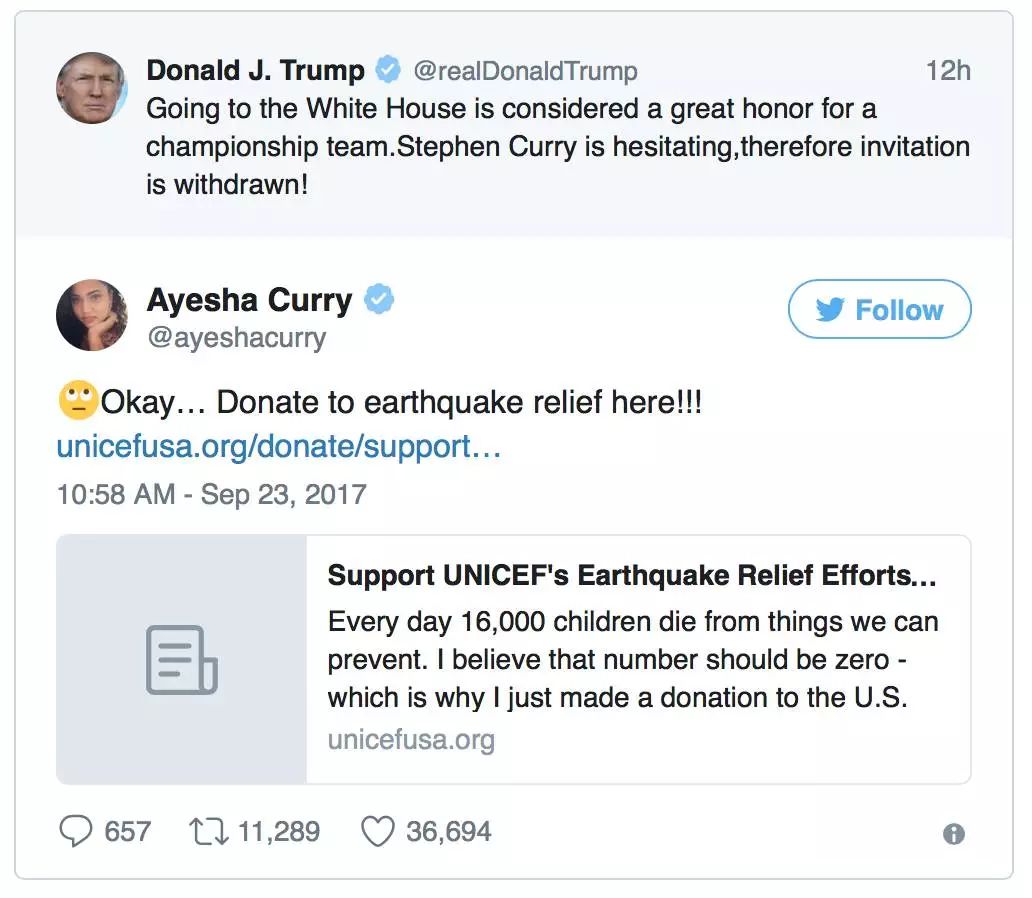Open the 10:58 AM - Sep 23, 2017 timestamp
Viewport: 1032px width, 898px height.
(x=211, y=494)
